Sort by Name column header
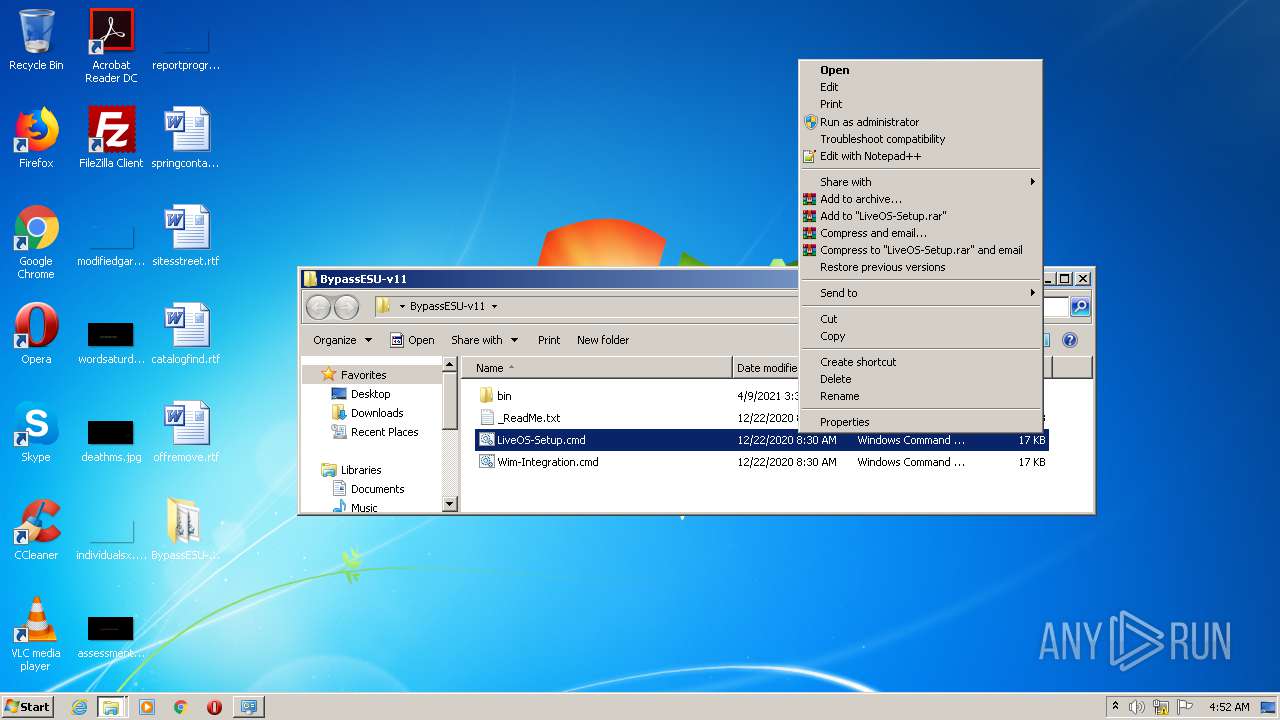The image size is (1280, 720). pos(597,368)
